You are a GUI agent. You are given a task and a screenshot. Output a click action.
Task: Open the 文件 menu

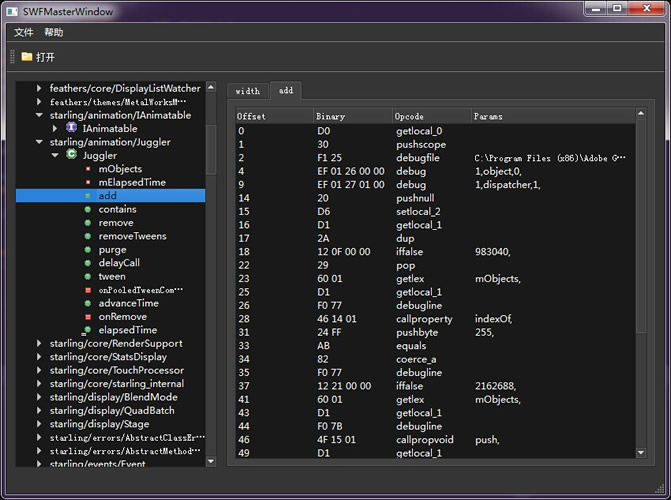point(23,33)
